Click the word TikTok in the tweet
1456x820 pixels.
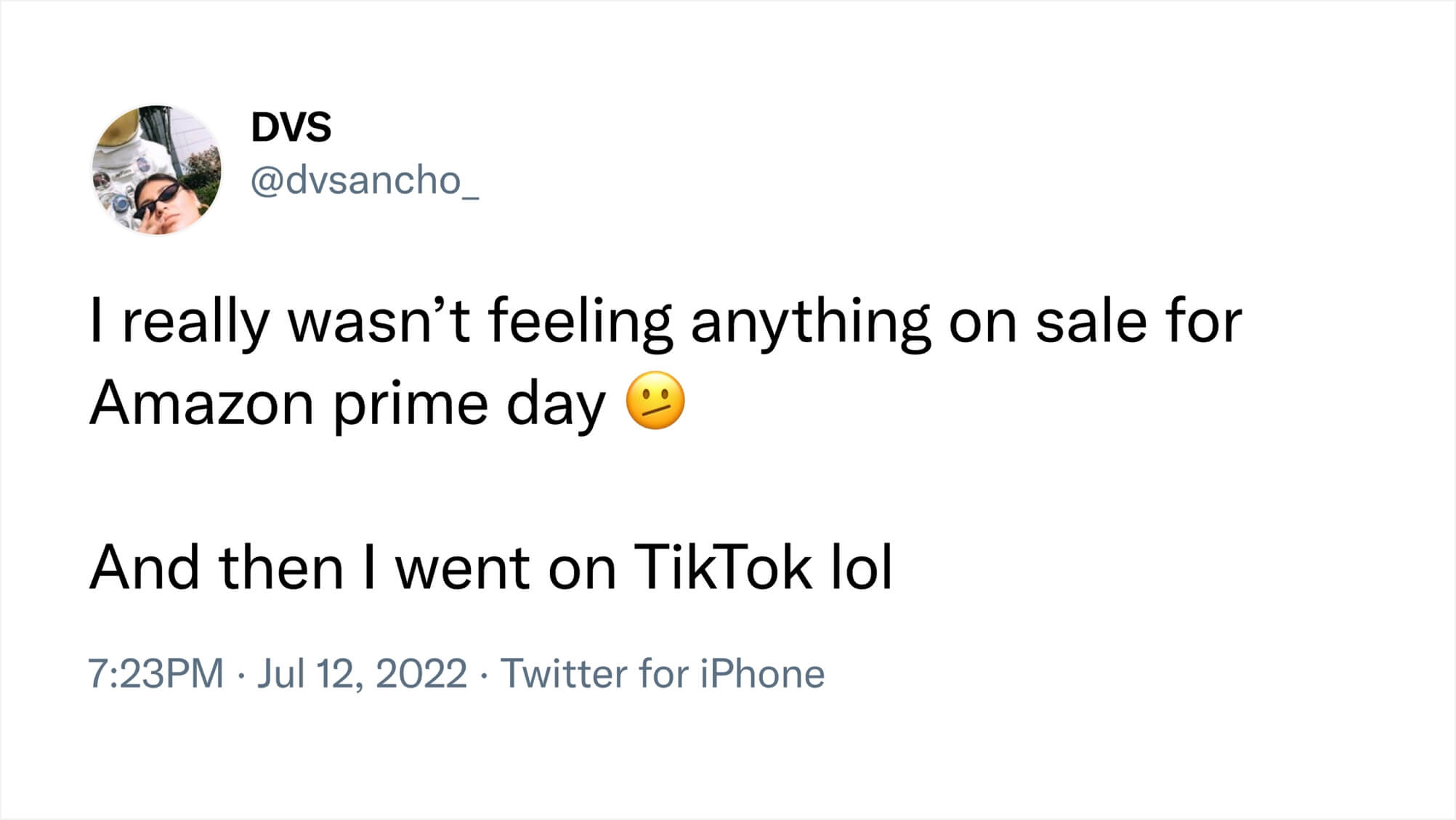pyautogui.click(x=723, y=567)
